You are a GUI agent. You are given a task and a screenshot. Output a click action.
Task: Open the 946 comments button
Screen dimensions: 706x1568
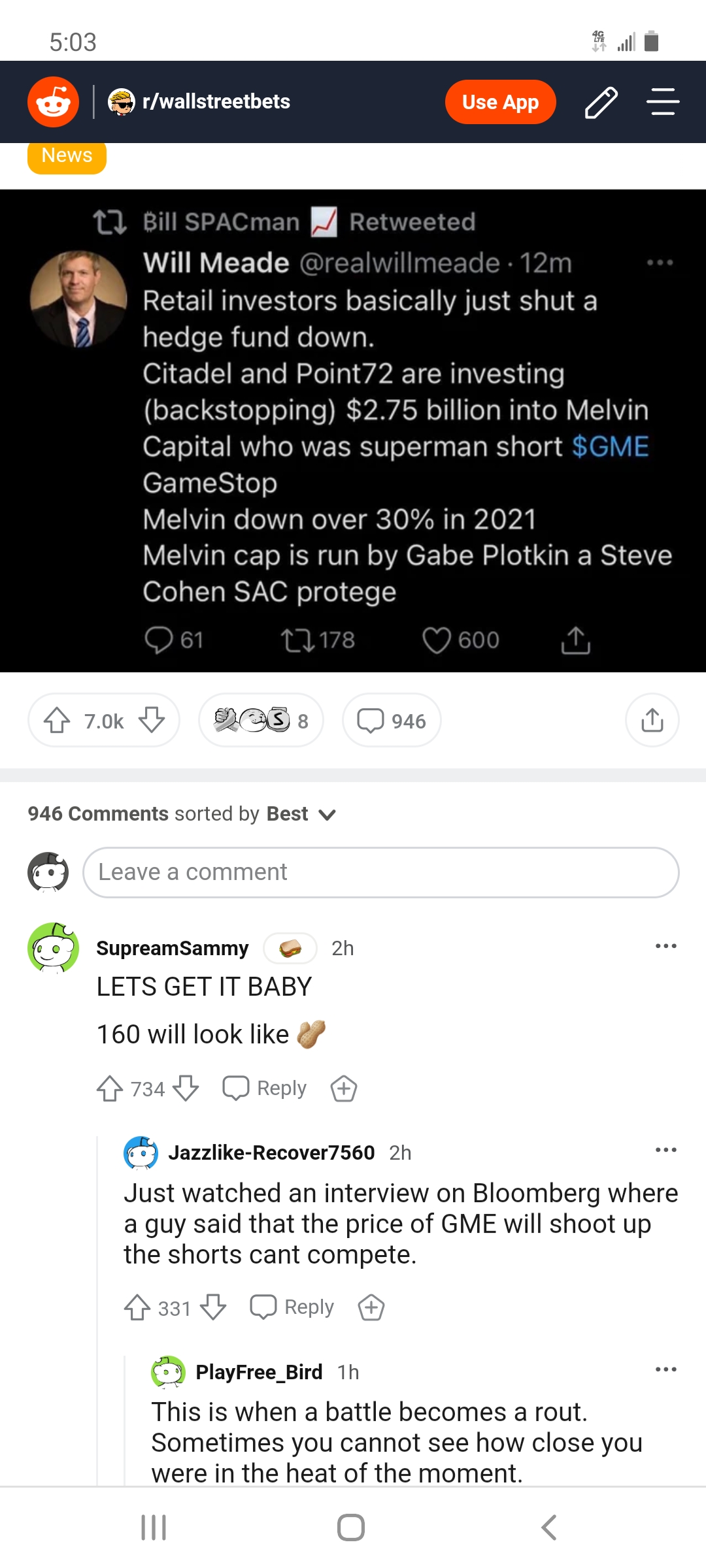point(392,721)
